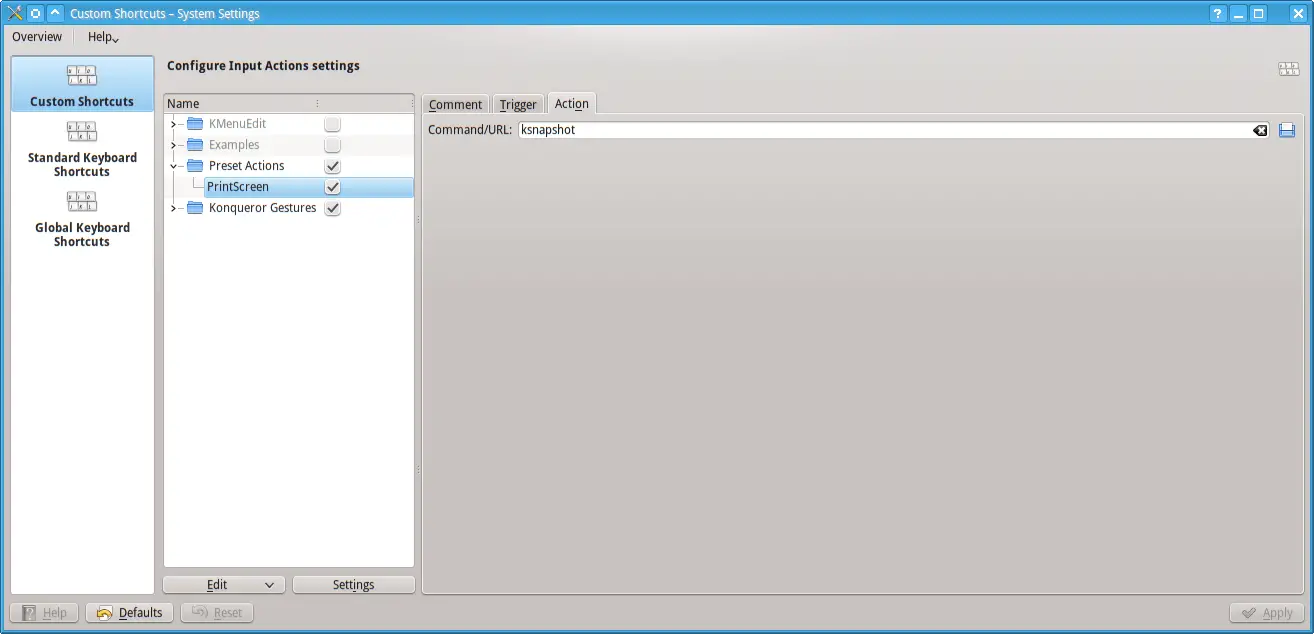Click the Defaults button

click(x=130, y=613)
